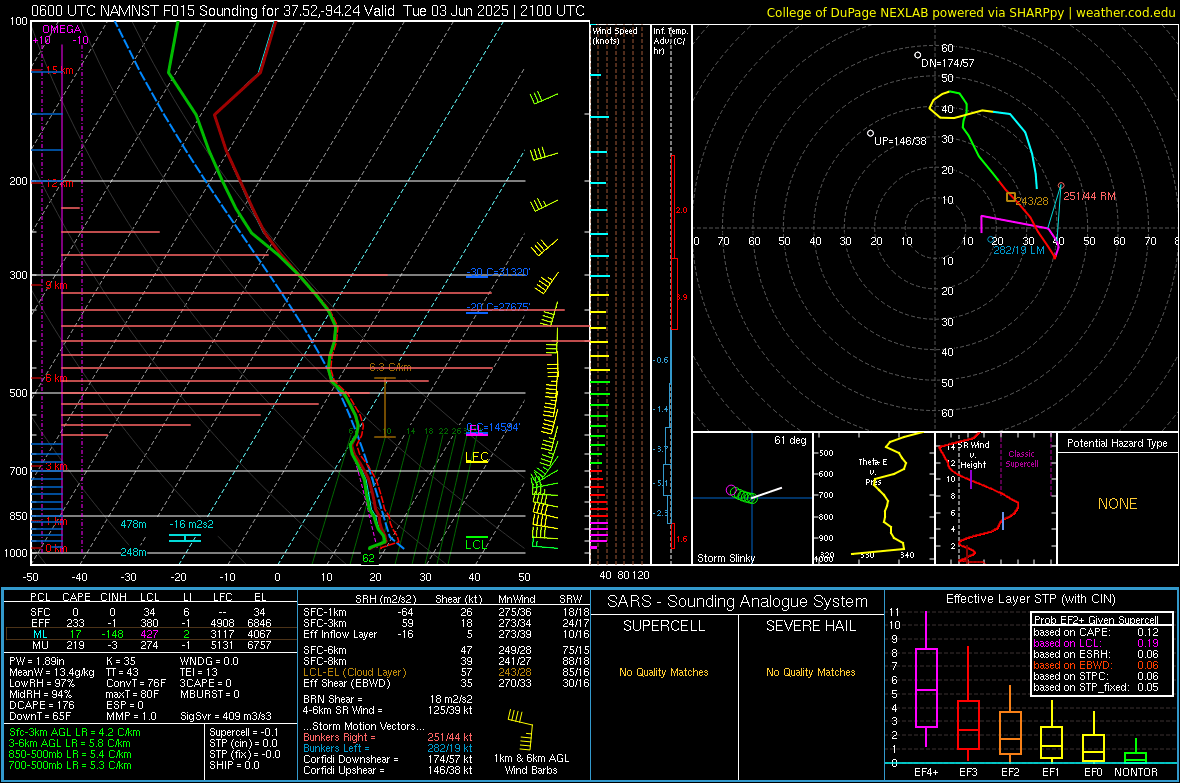Click the orange 6.3 C/km lapse rate label
Viewport: 1180px width, 783px height.
390,367
